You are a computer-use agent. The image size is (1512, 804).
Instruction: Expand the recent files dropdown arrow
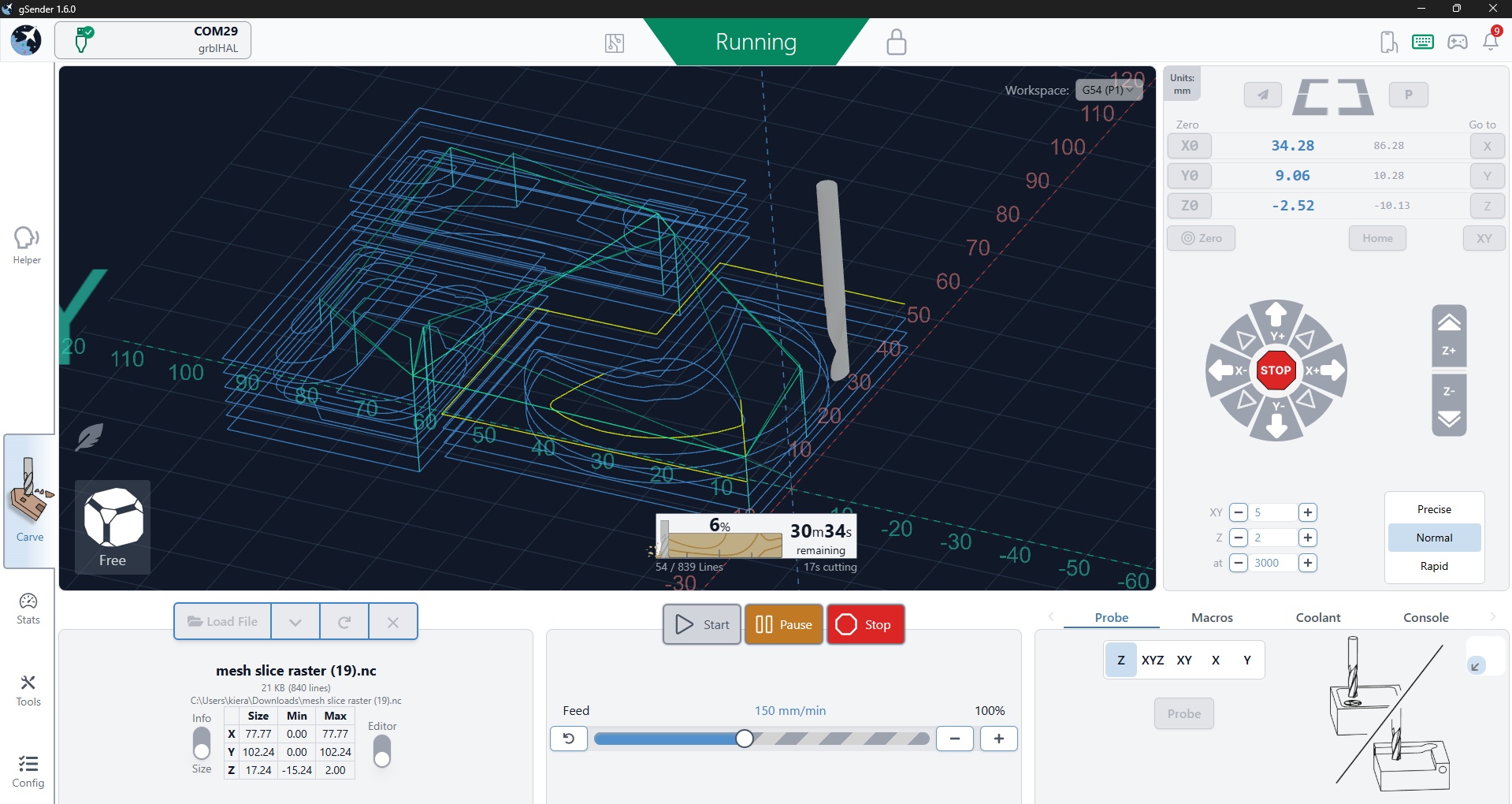pyautogui.click(x=295, y=621)
